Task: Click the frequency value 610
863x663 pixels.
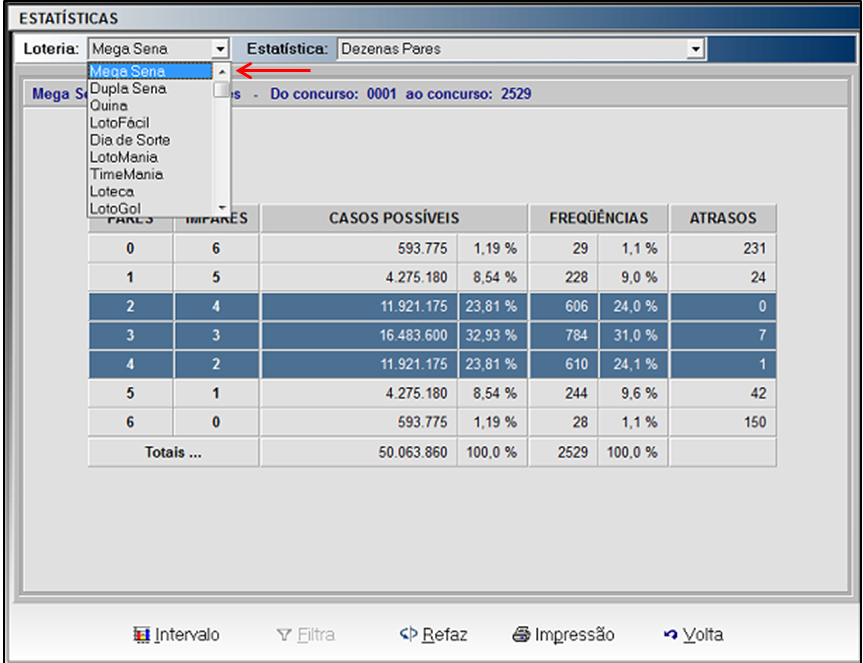Action: 564,364
